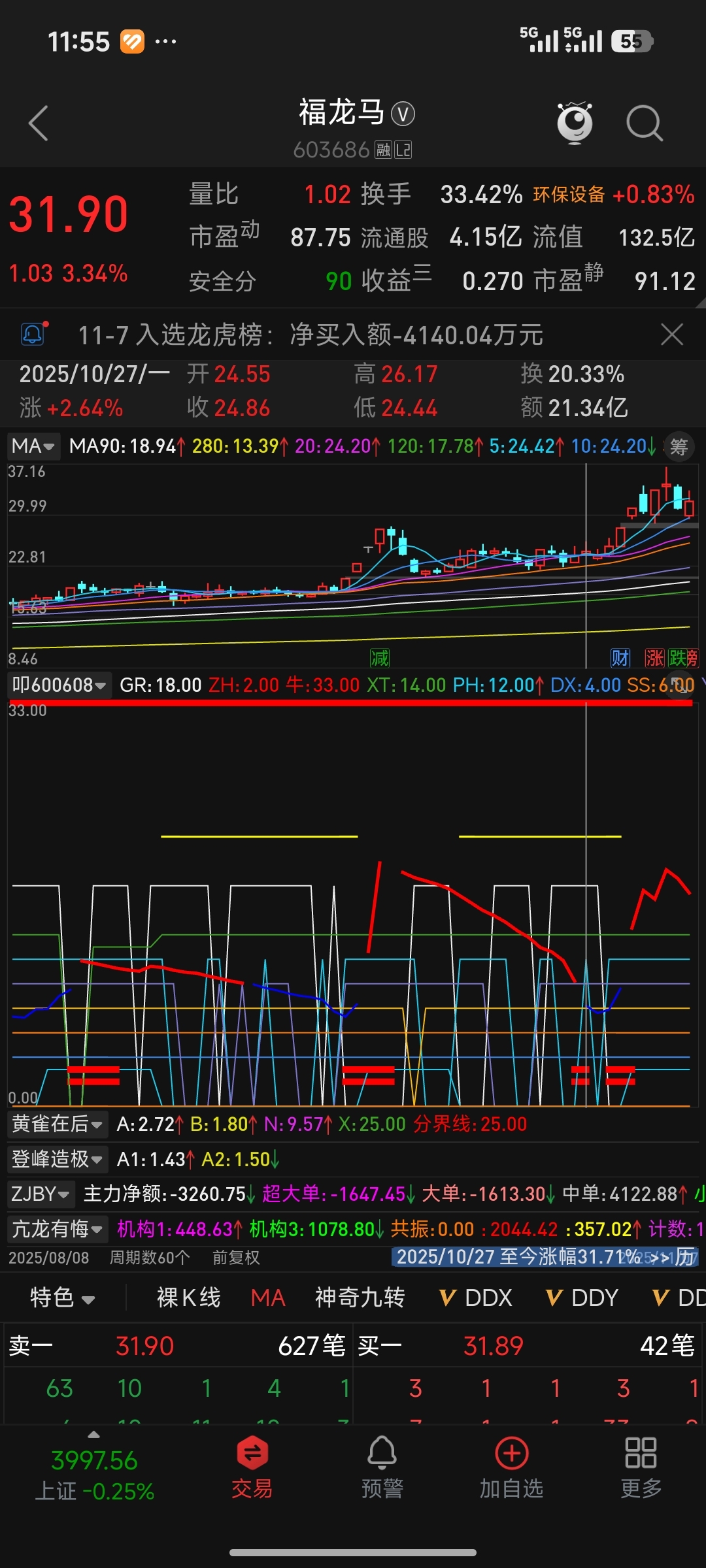
Task: Open the 亢龙有悔 indicator dropdown
Action: (x=58, y=1229)
